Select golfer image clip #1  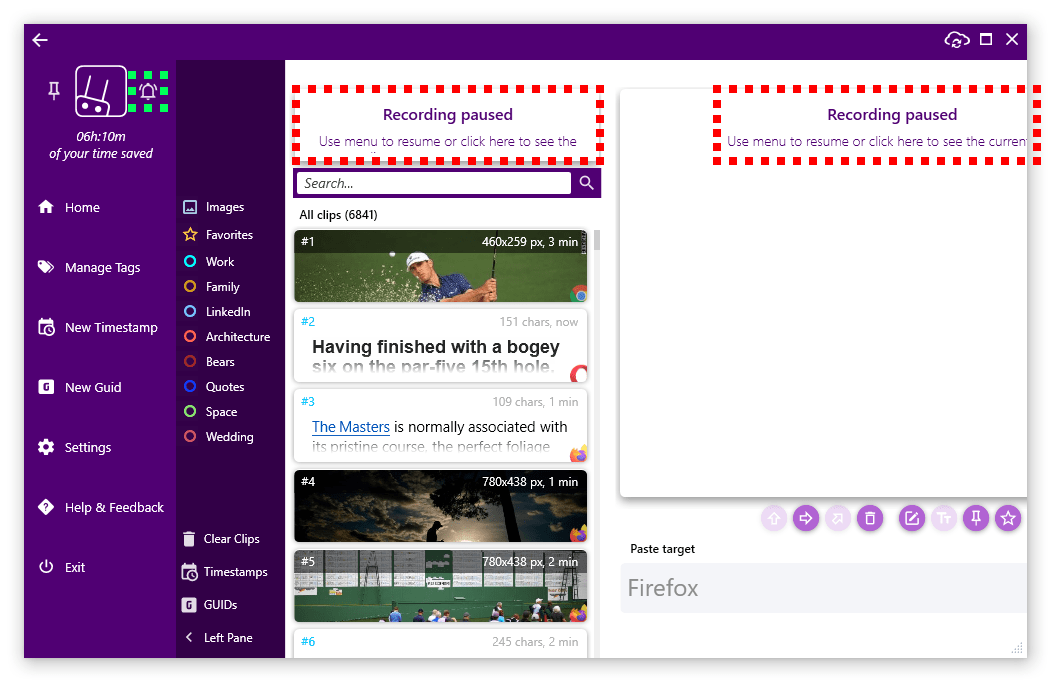pos(440,266)
